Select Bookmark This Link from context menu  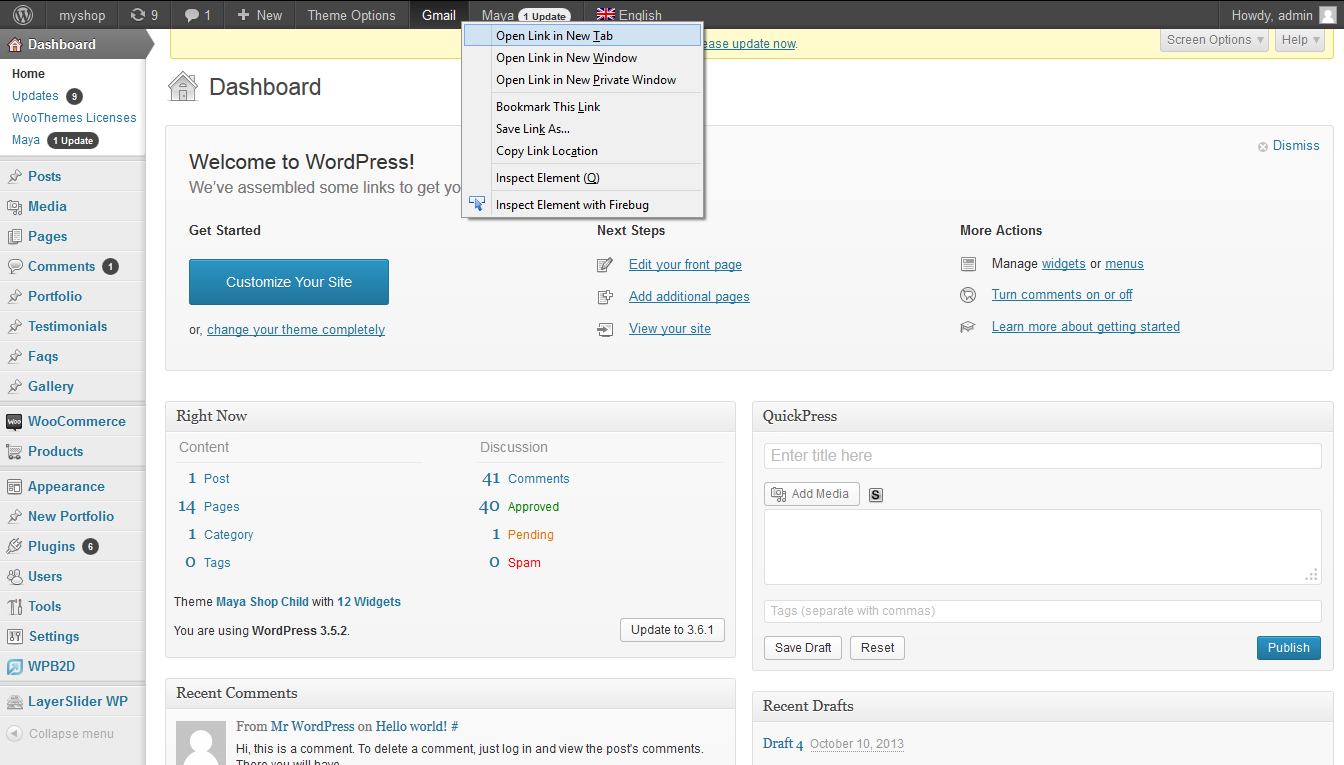[x=582, y=107]
